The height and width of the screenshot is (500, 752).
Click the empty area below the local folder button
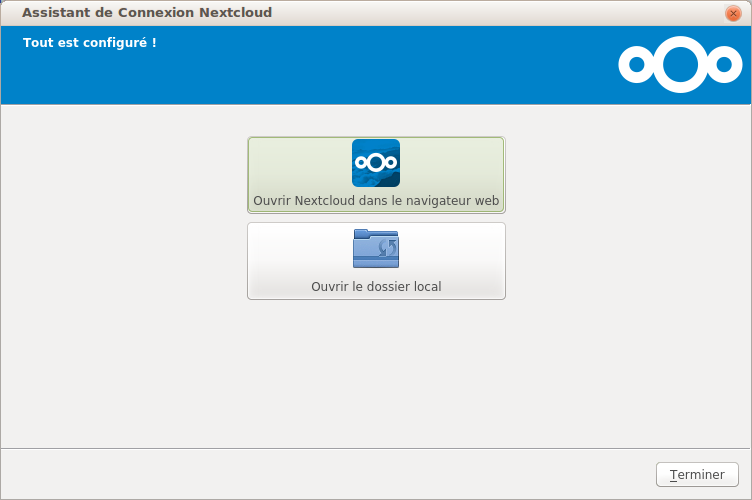click(376, 370)
